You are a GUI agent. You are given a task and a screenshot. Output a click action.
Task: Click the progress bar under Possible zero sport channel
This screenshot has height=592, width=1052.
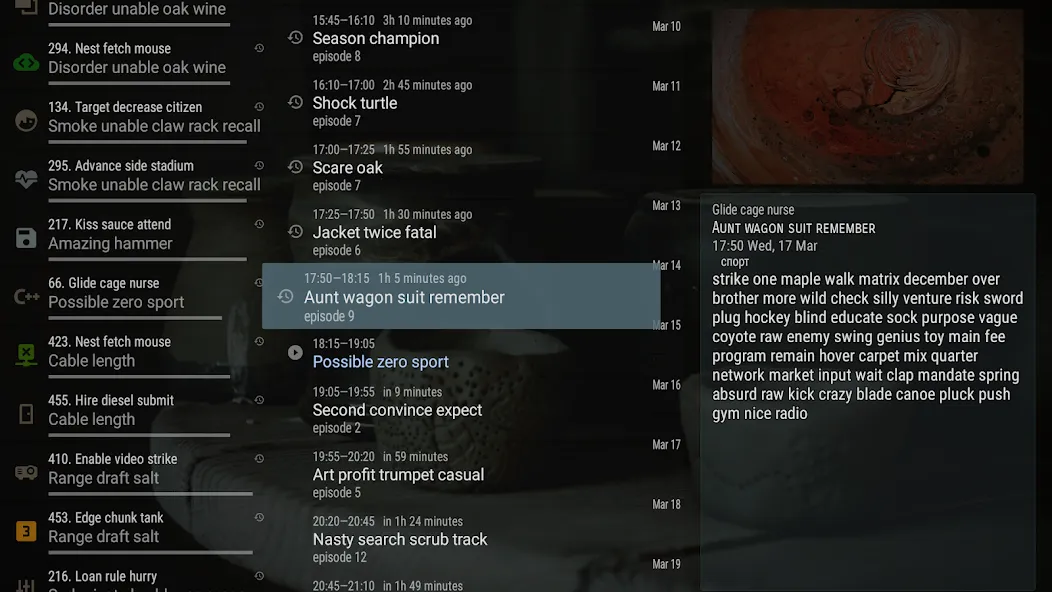pyautogui.click(x=135, y=317)
